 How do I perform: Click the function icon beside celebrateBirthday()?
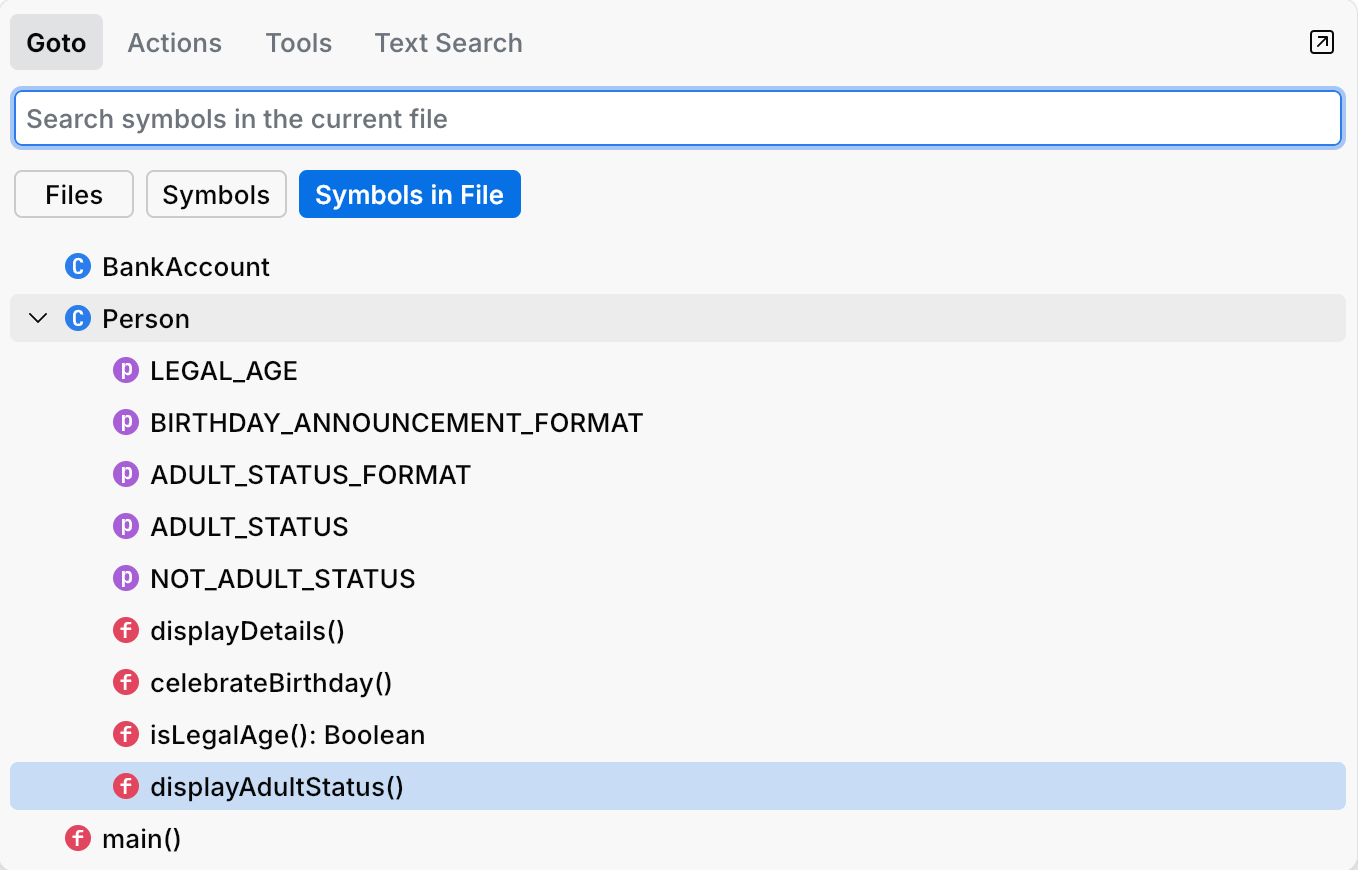click(x=126, y=682)
